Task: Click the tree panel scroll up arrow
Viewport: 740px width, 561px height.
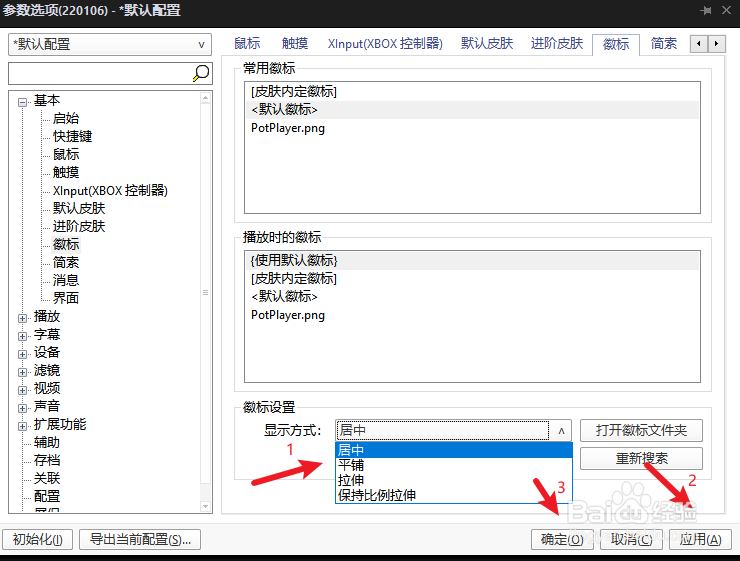Action: [x=205, y=98]
